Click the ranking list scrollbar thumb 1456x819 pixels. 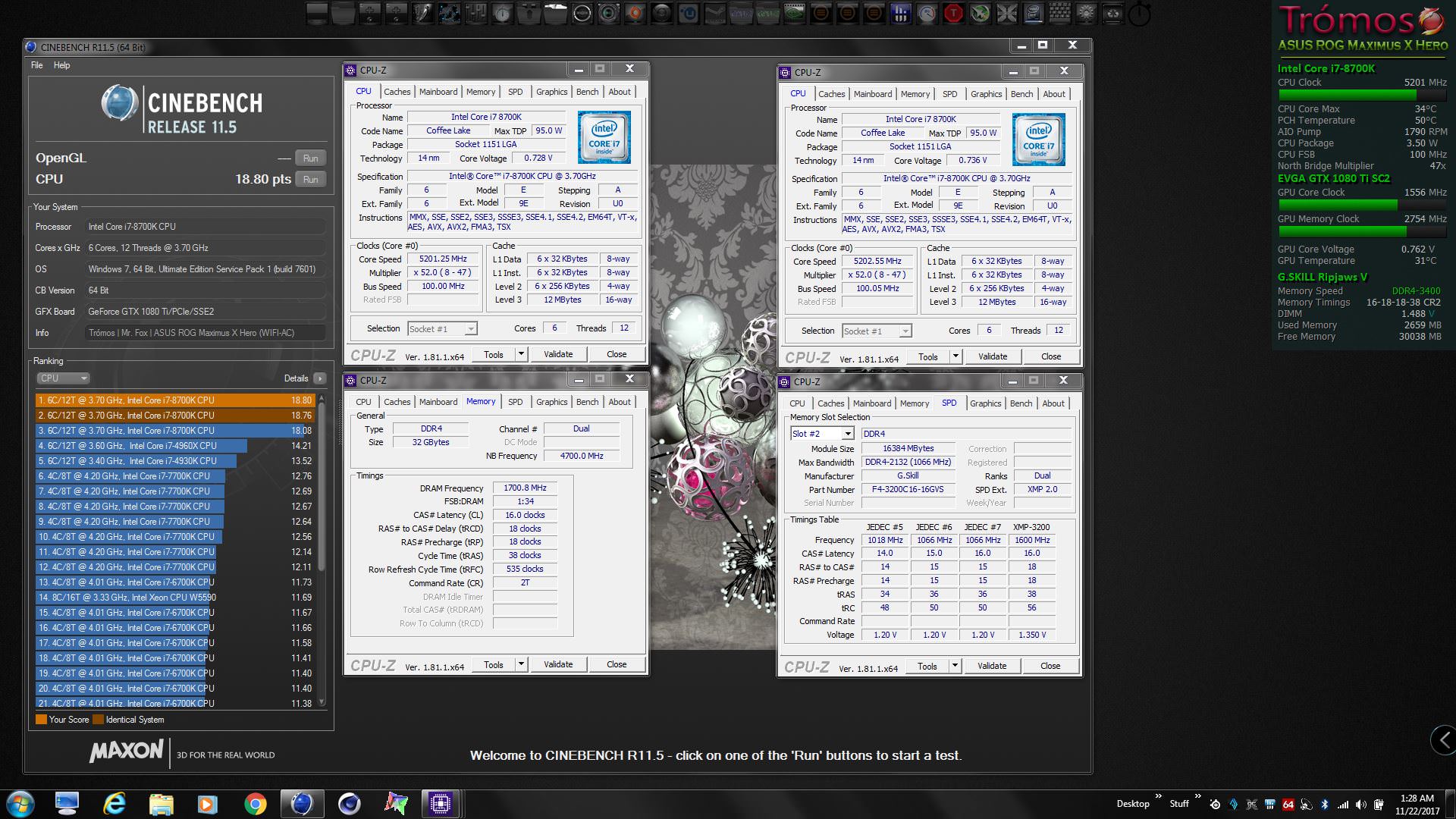322,485
